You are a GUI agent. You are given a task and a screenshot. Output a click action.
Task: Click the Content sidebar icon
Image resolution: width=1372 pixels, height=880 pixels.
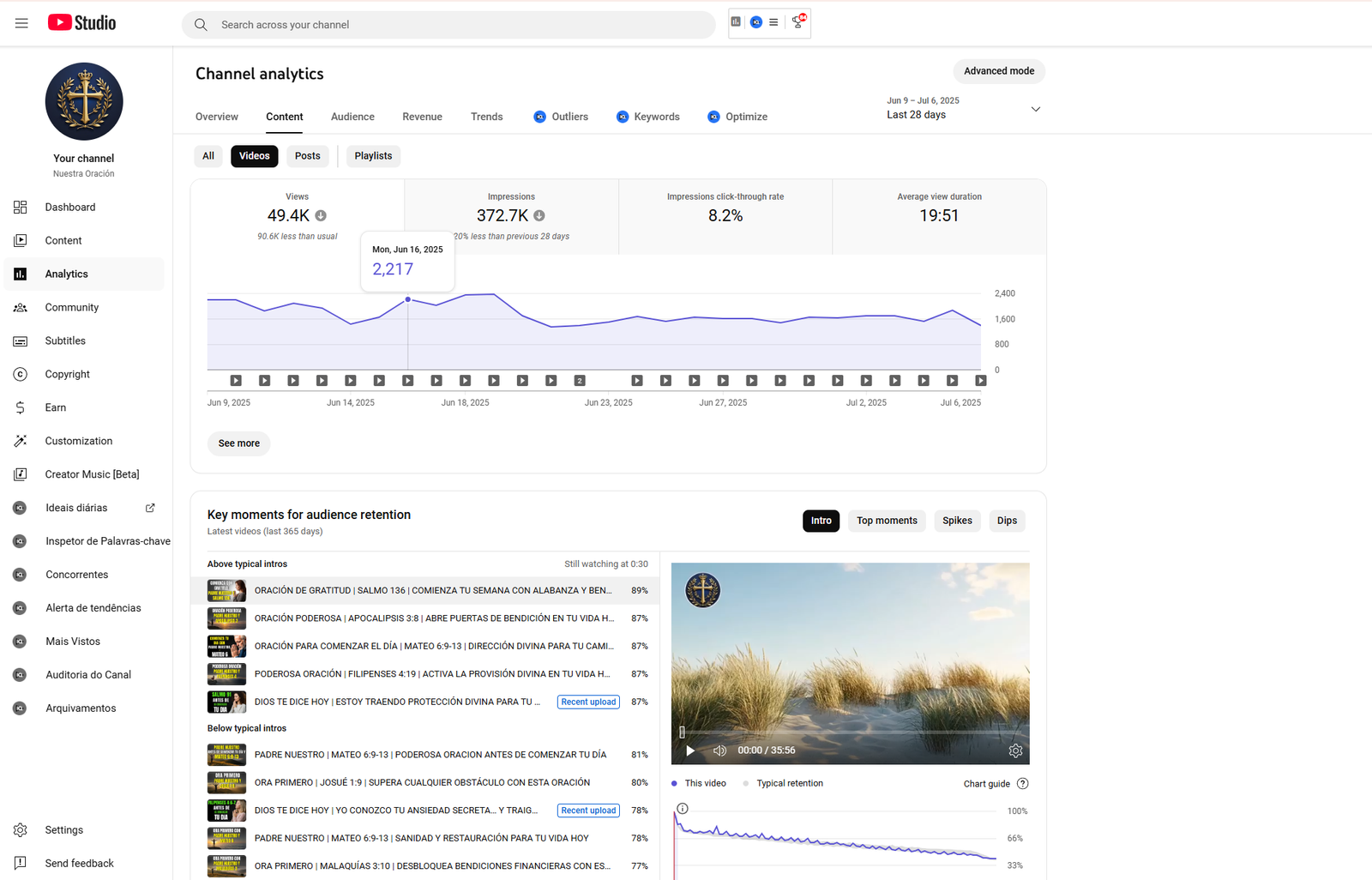(x=21, y=241)
